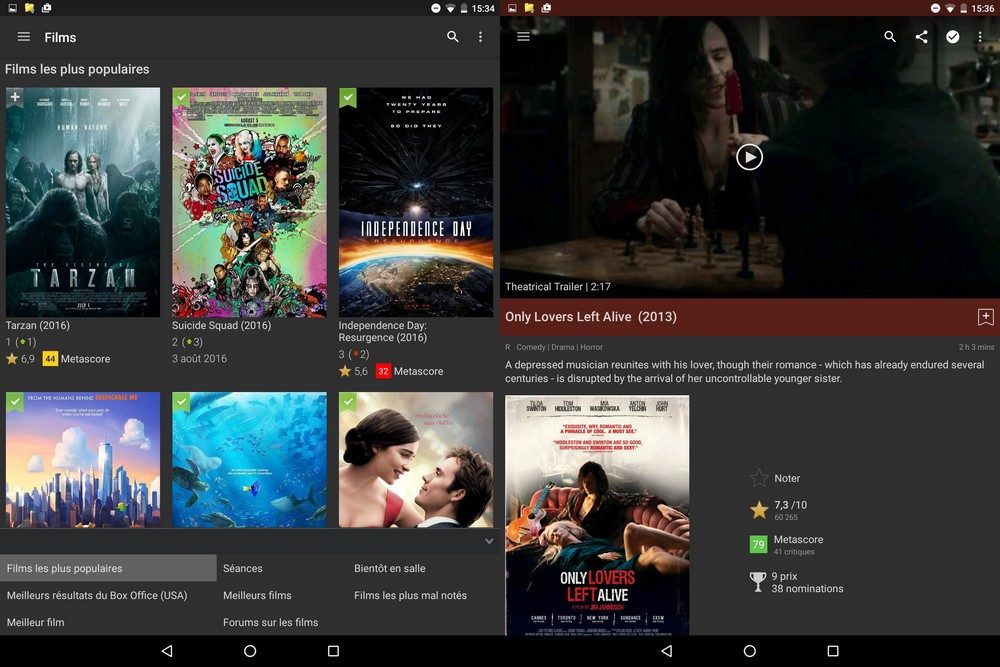
Task: Tap the Comedy | Drama | Horror genres
Action: (x=559, y=347)
